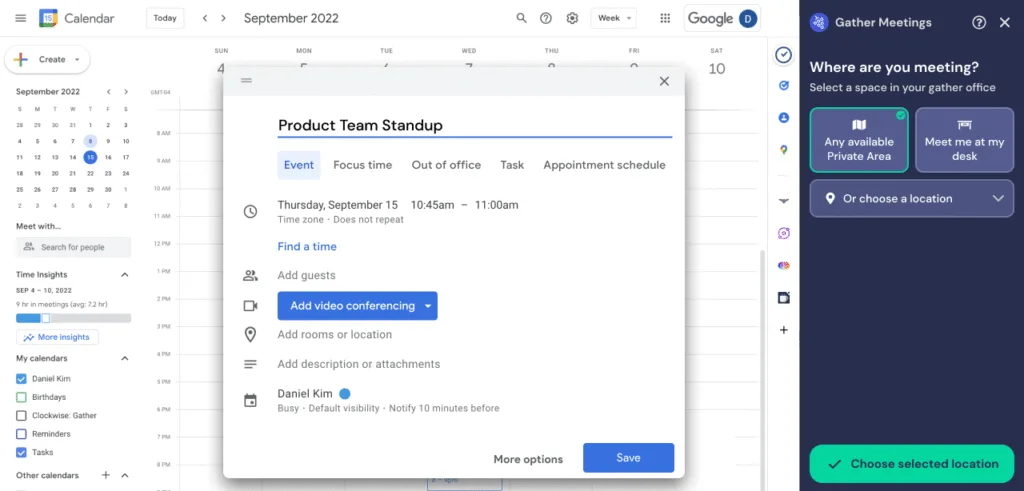Open the Settings gear menu
Viewport: 1024px width, 491px height.
(572, 18)
